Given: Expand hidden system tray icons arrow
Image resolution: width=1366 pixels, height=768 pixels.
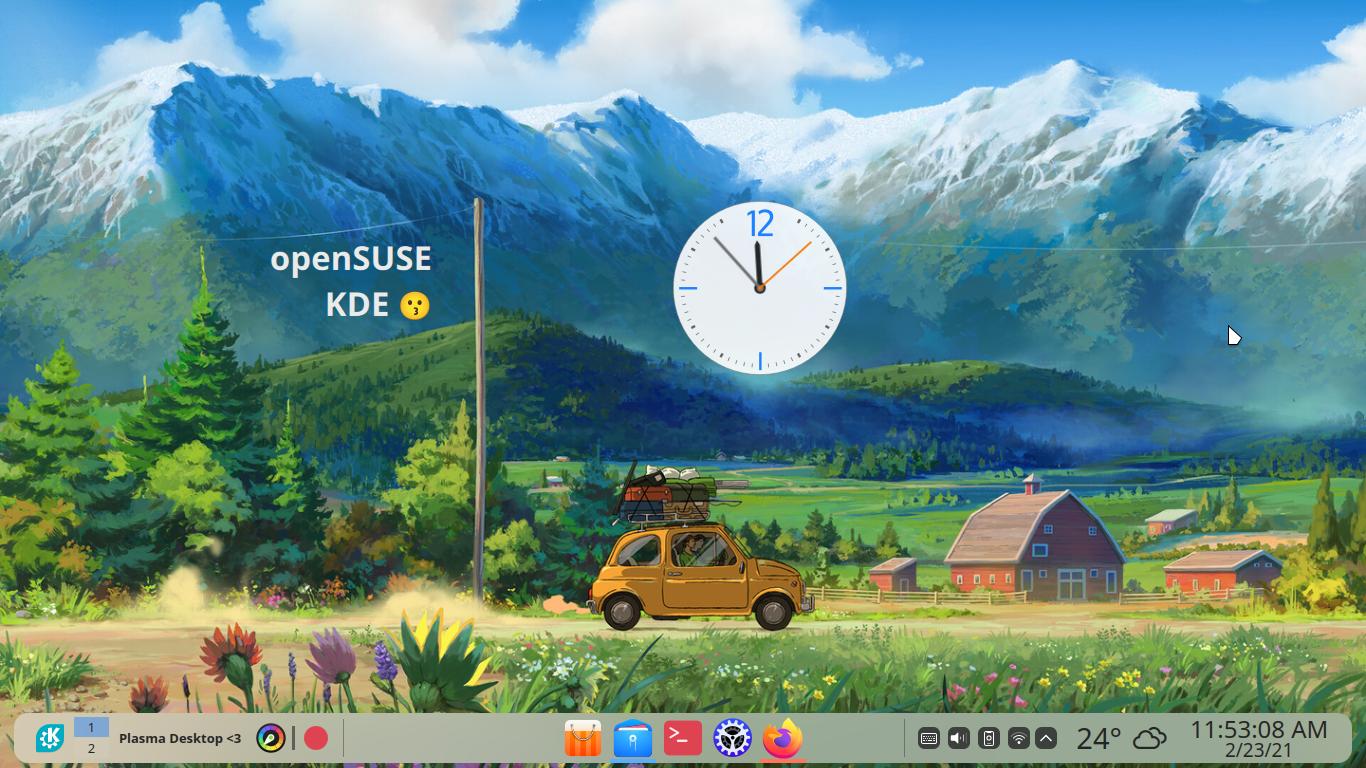Looking at the screenshot, I should (1046, 738).
